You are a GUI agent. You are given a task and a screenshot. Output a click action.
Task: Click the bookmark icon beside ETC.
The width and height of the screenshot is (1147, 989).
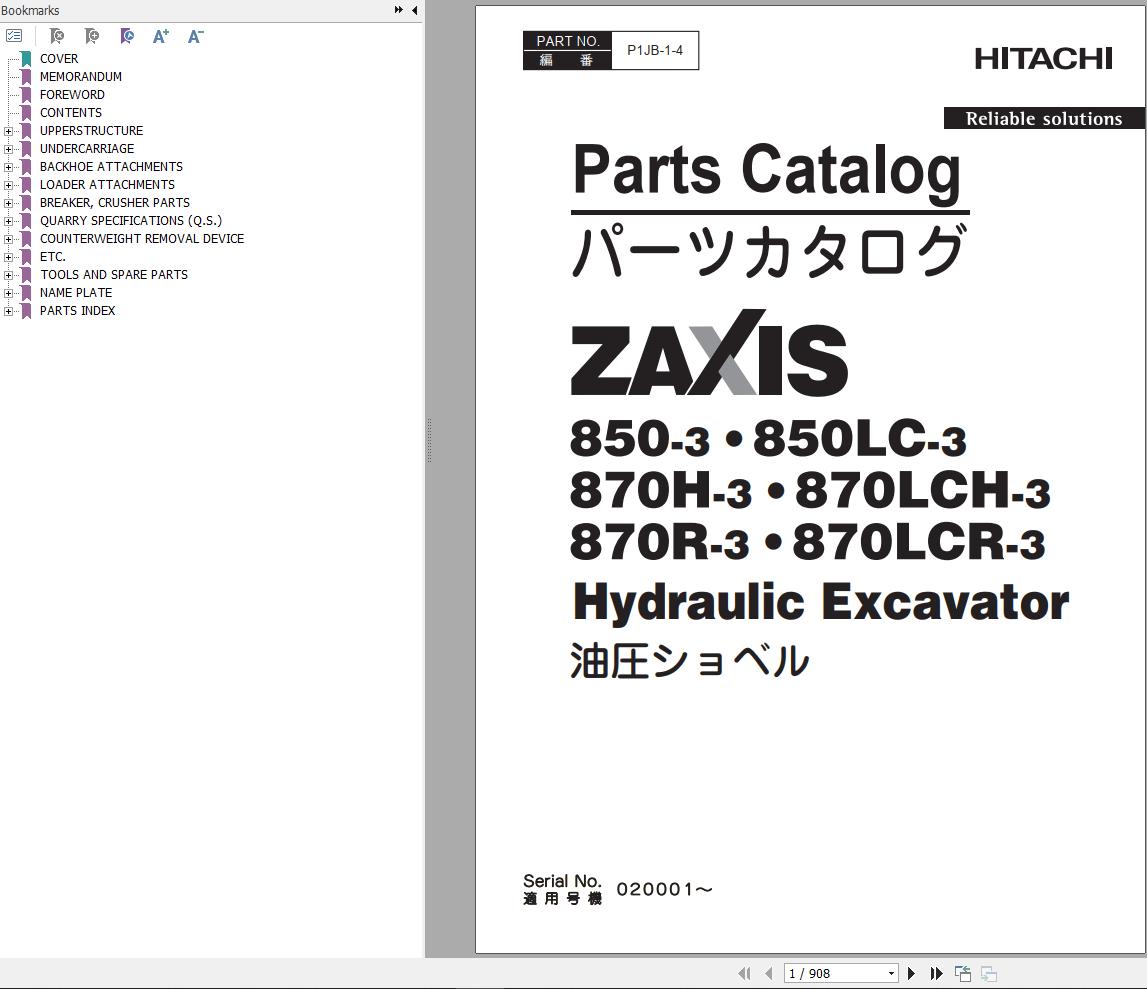click(26, 257)
